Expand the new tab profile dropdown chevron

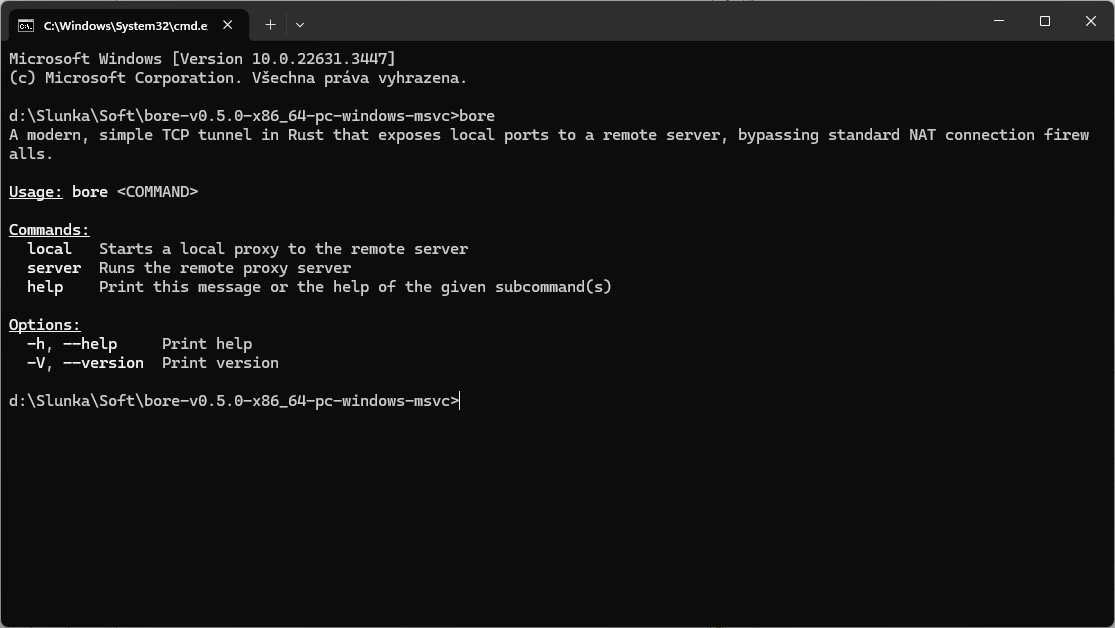pyautogui.click(x=300, y=24)
